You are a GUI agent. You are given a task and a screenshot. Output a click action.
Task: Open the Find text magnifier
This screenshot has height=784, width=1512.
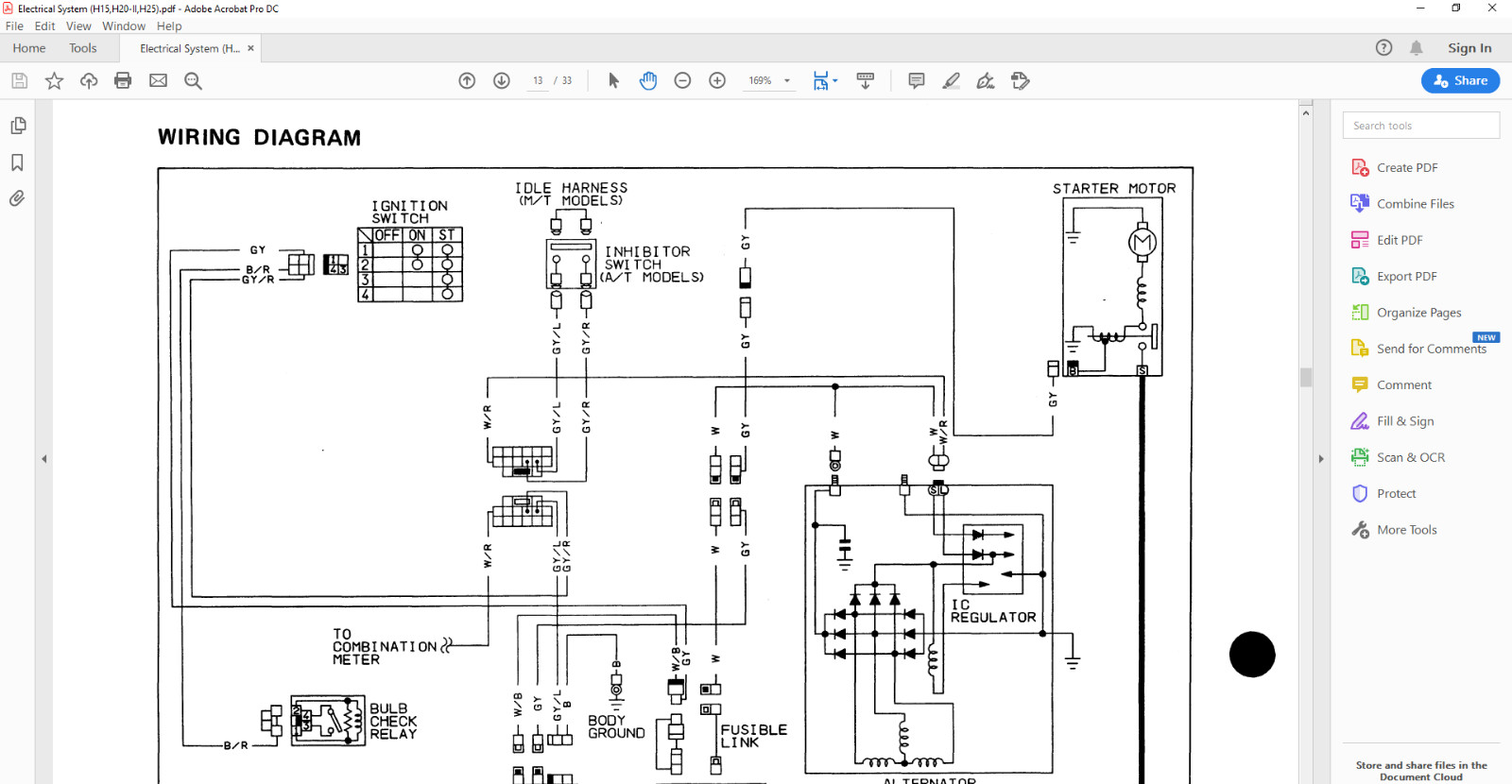193,81
